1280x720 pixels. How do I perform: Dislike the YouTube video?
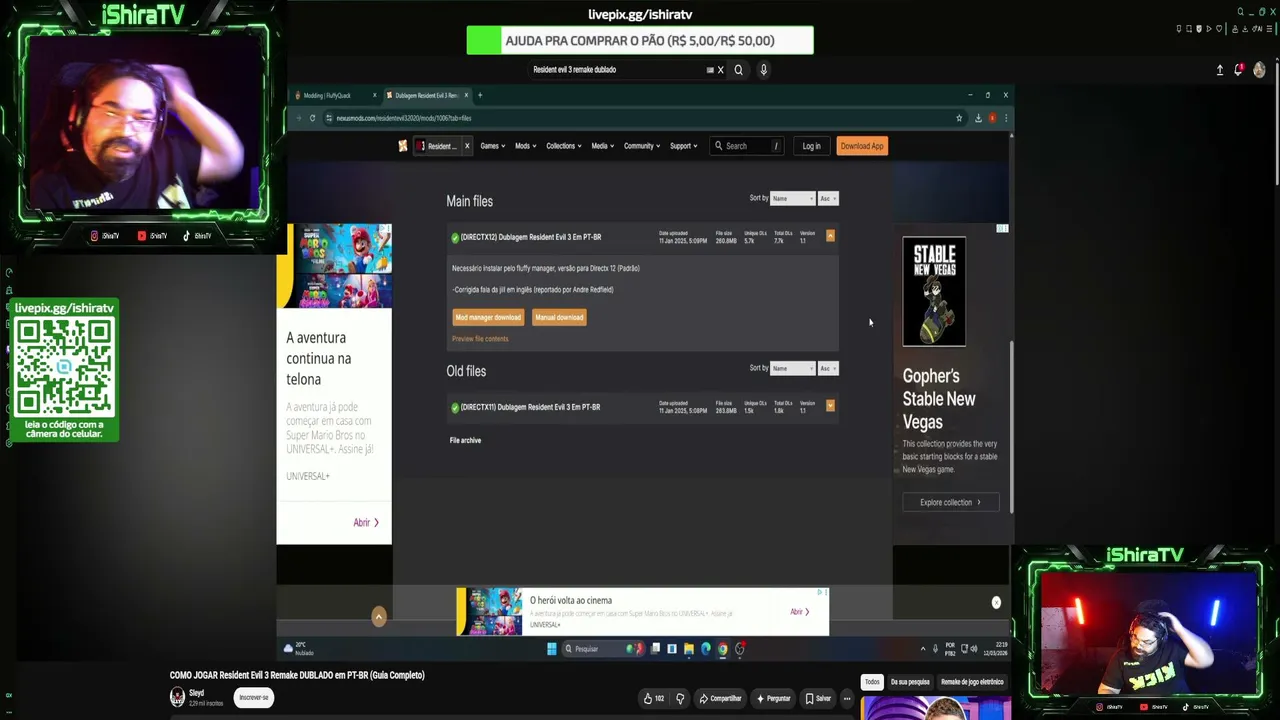click(680, 698)
